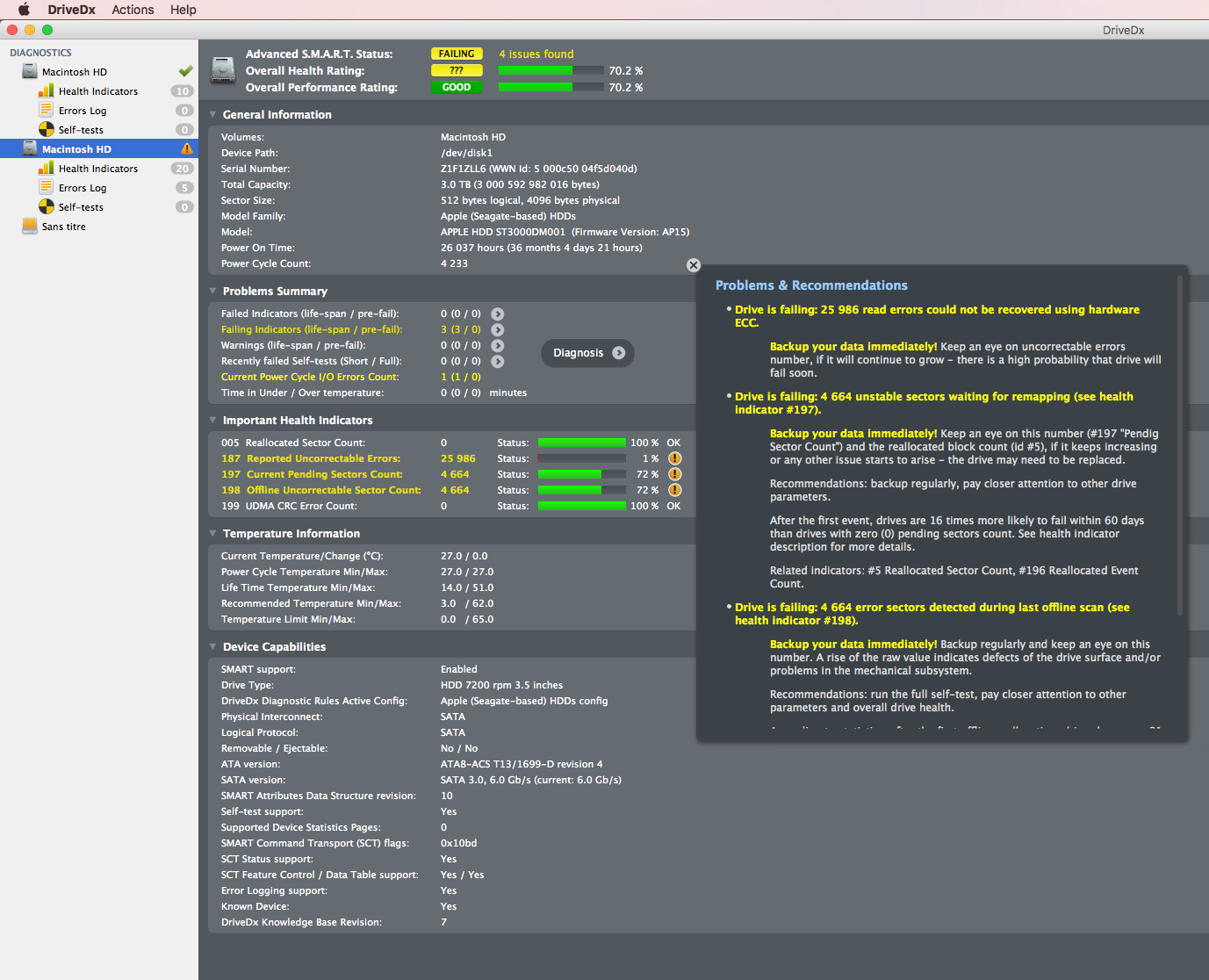Click arrow next to Warnings count

498,345
